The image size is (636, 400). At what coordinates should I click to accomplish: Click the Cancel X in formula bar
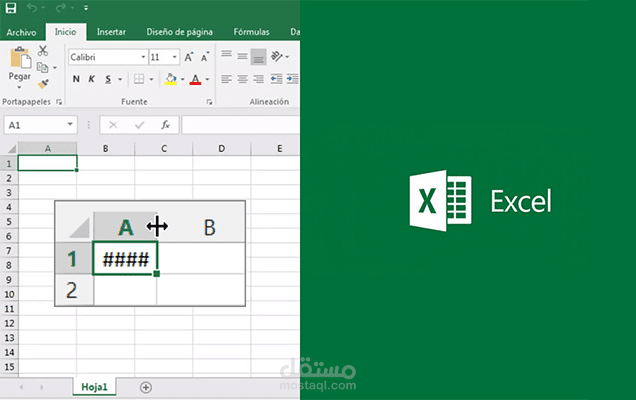(113, 125)
